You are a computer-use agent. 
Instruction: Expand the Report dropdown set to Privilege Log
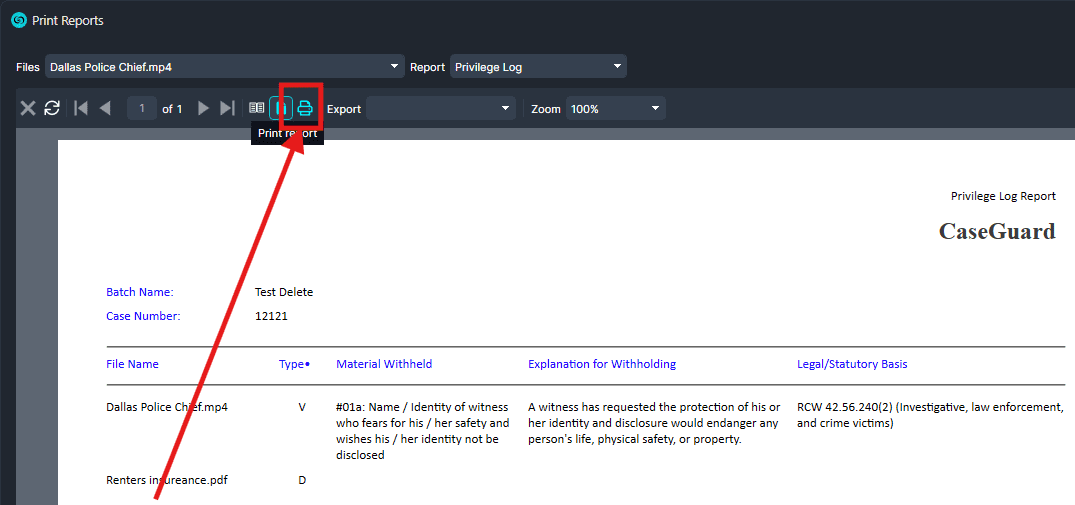click(538, 67)
